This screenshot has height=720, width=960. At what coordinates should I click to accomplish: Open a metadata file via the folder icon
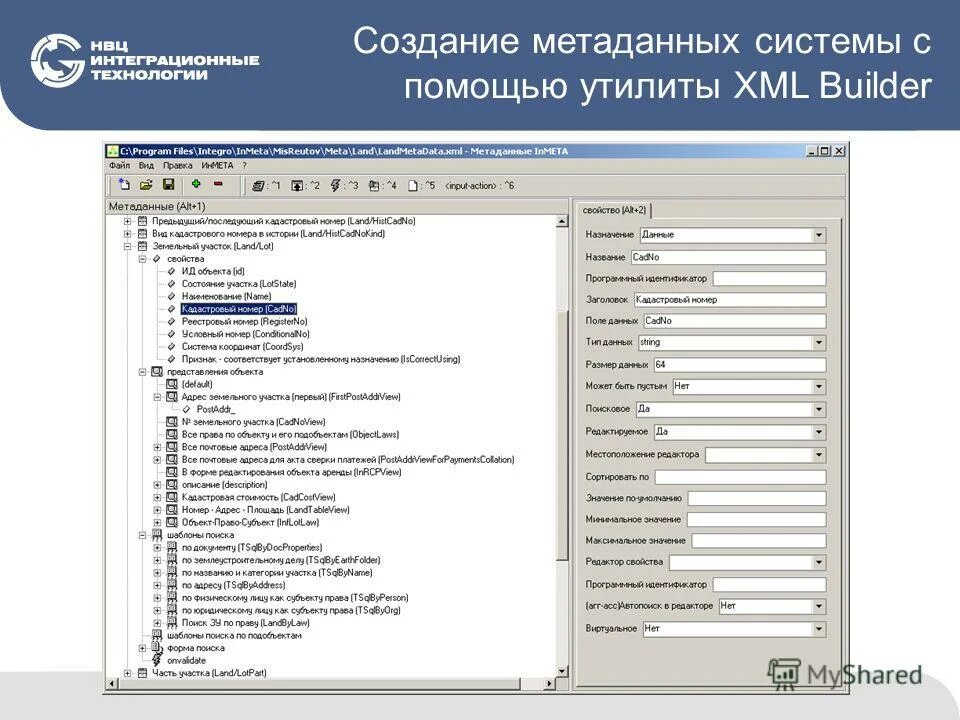click(146, 183)
